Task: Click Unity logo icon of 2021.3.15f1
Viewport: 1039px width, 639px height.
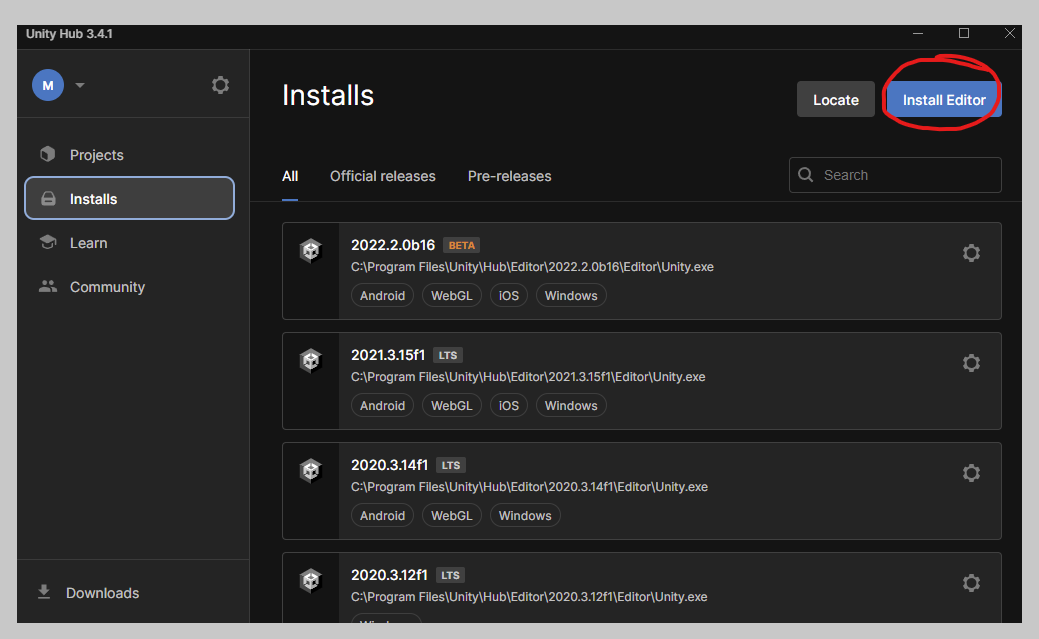Action: (310, 361)
